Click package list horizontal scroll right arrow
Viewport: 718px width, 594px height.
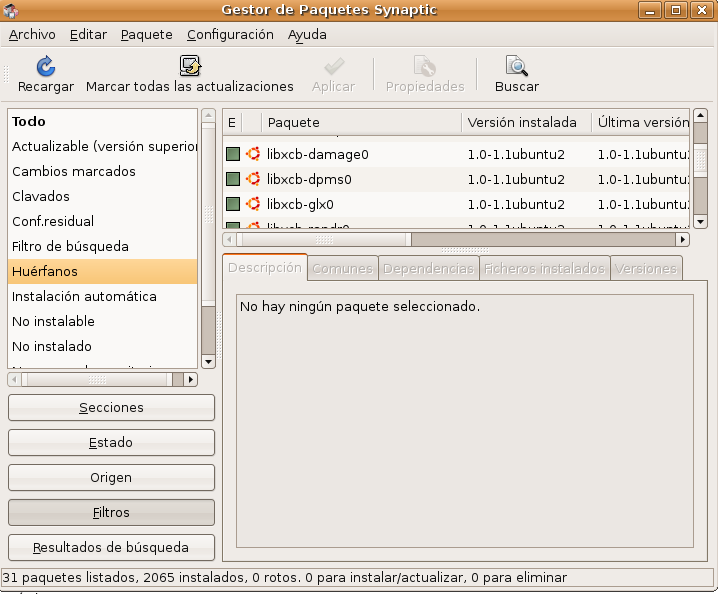point(682,239)
